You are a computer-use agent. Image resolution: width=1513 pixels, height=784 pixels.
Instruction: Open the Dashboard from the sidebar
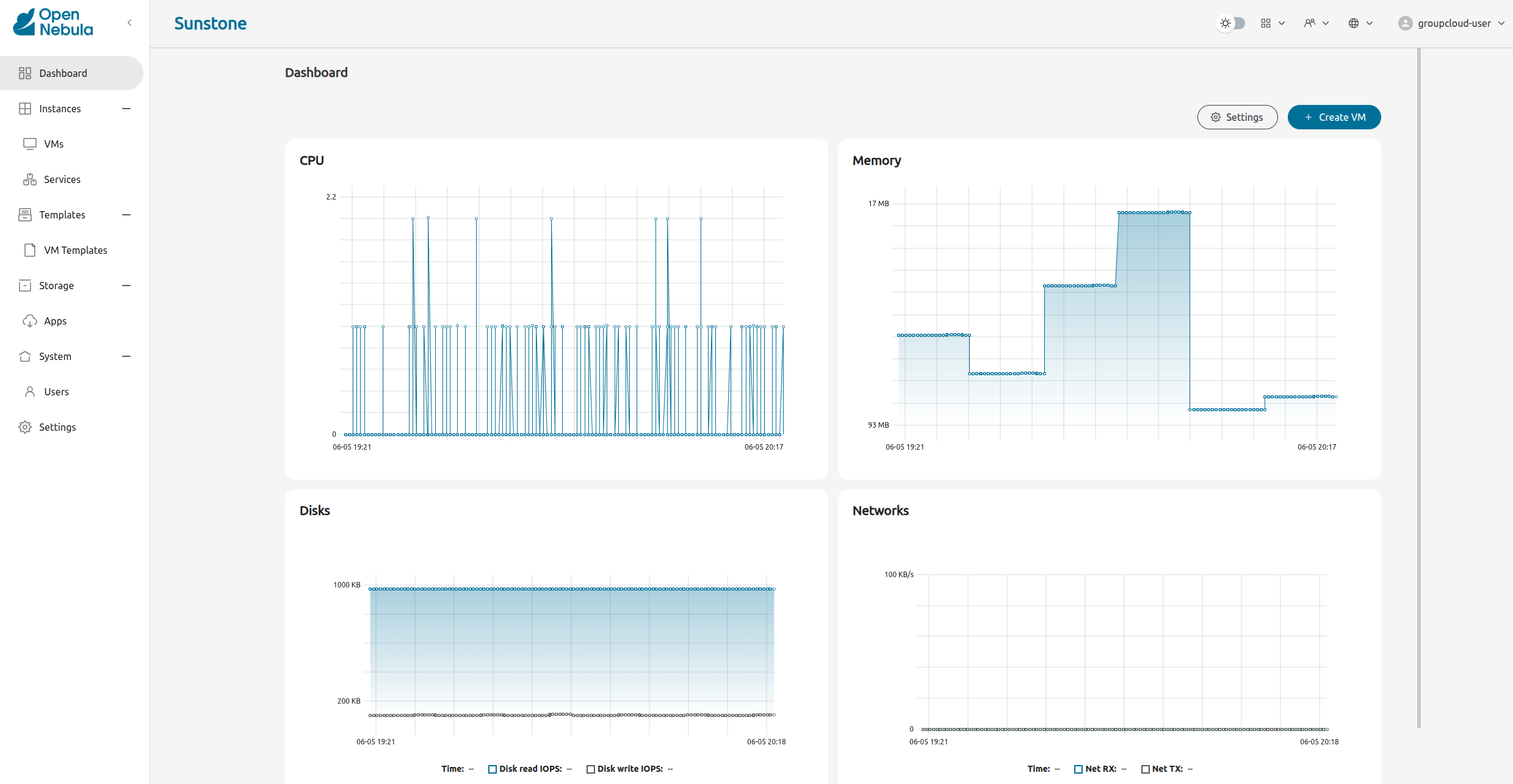pyautogui.click(x=63, y=73)
